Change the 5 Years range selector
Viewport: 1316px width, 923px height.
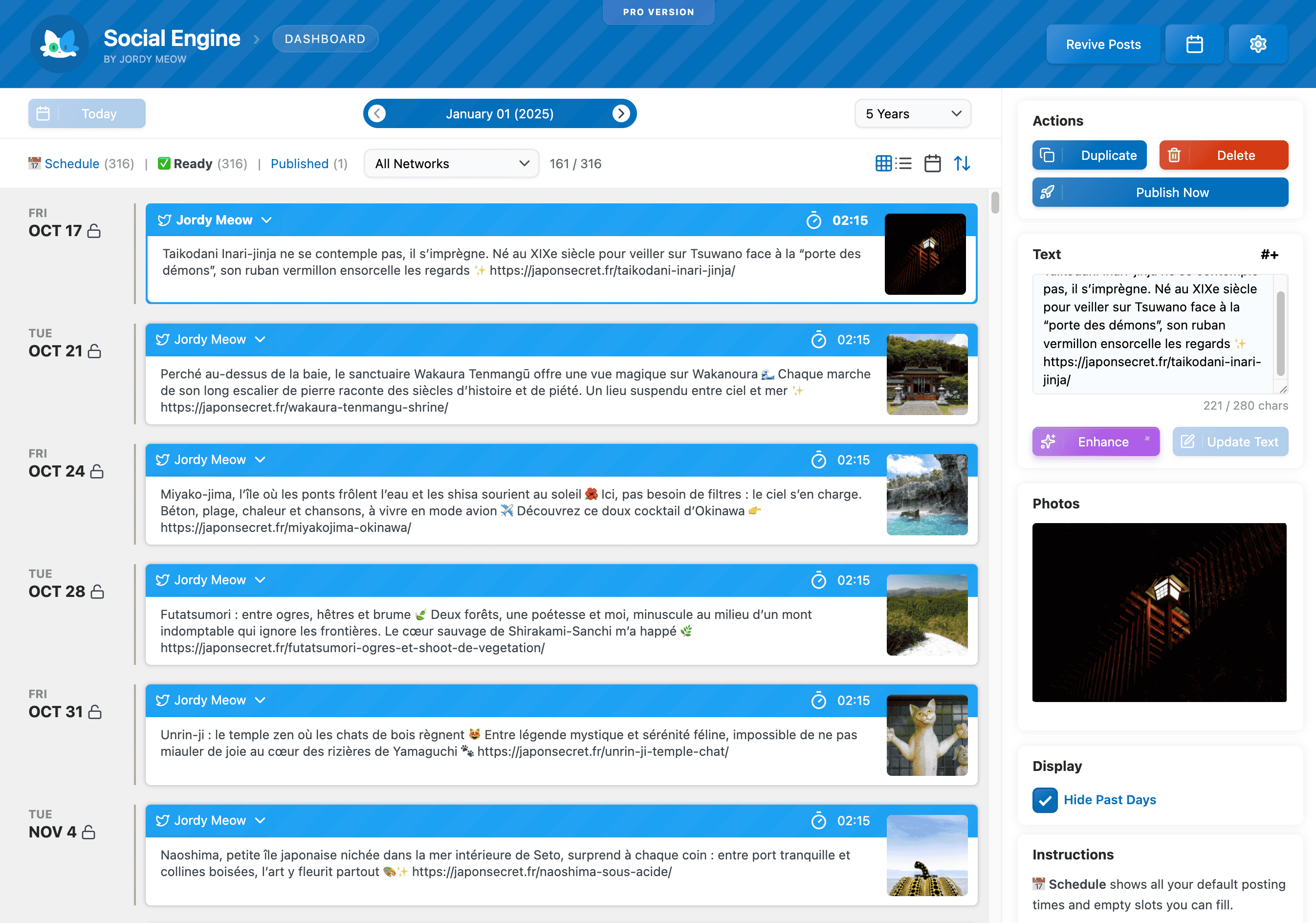coord(912,113)
